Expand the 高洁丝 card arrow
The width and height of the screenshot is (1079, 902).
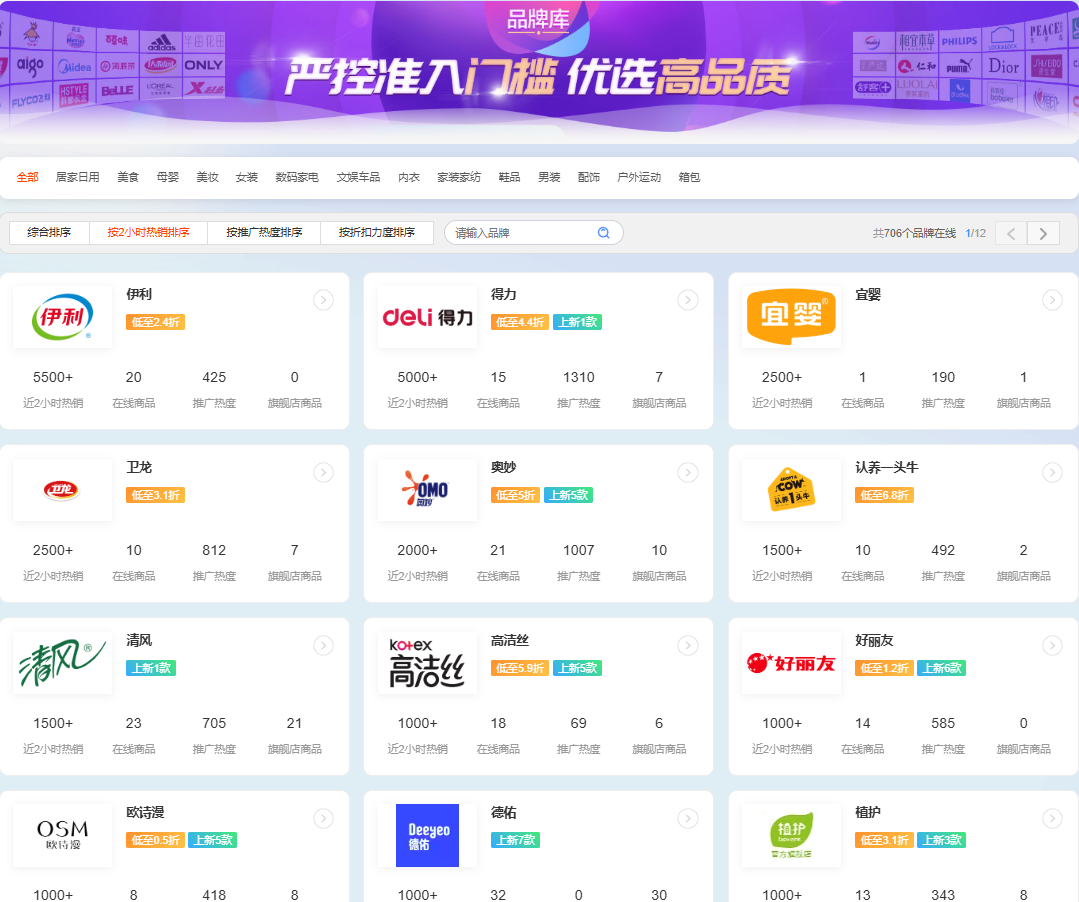click(x=687, y=645)
